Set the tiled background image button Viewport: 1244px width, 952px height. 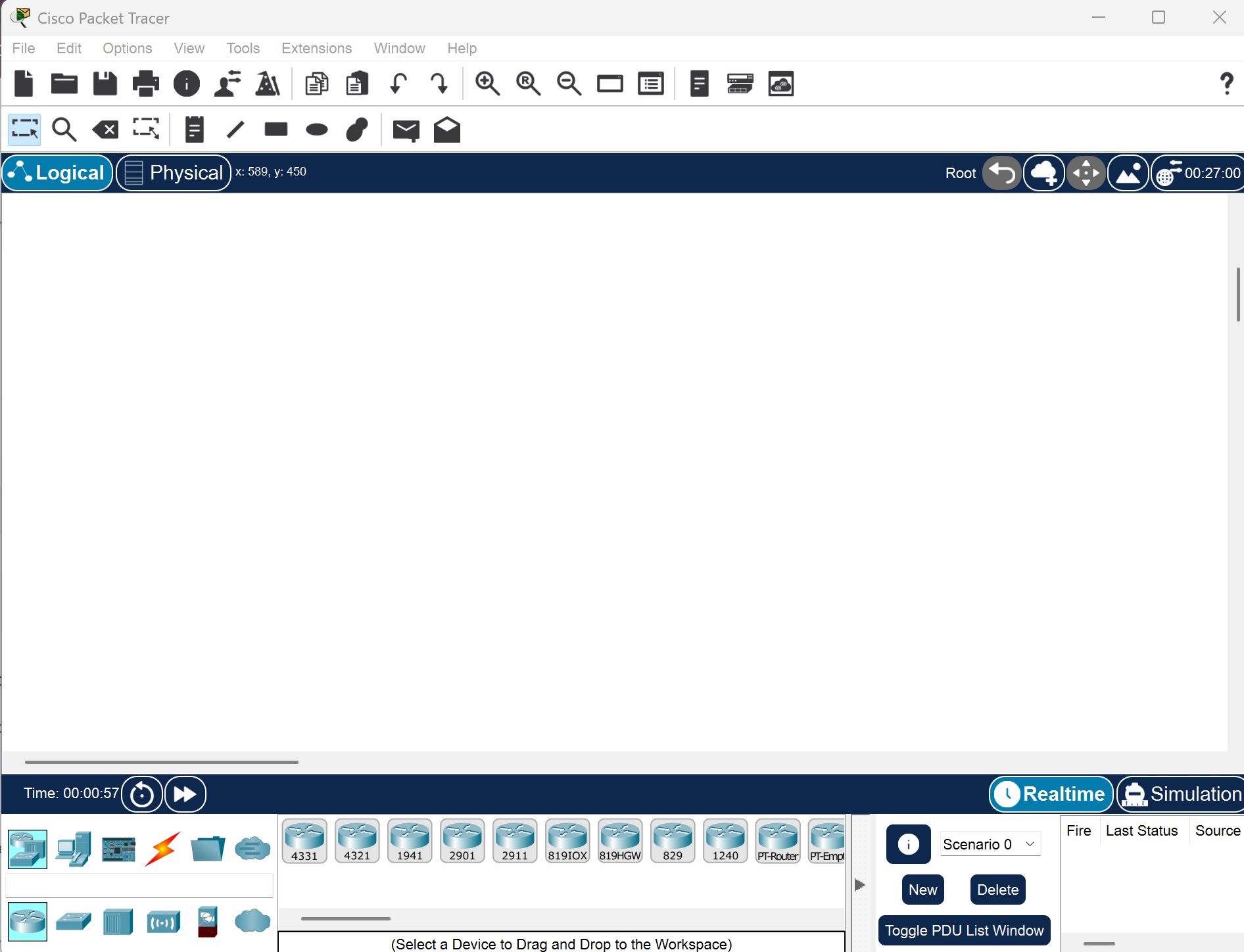point(1128,173)
